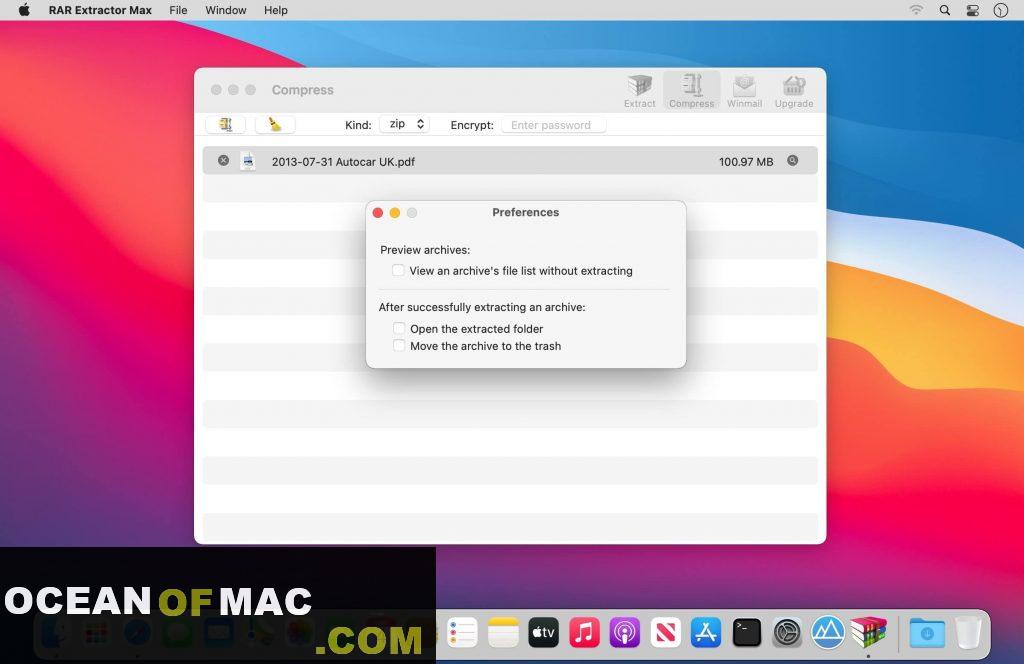Launch the App Store from the Dock

point(706,633)
